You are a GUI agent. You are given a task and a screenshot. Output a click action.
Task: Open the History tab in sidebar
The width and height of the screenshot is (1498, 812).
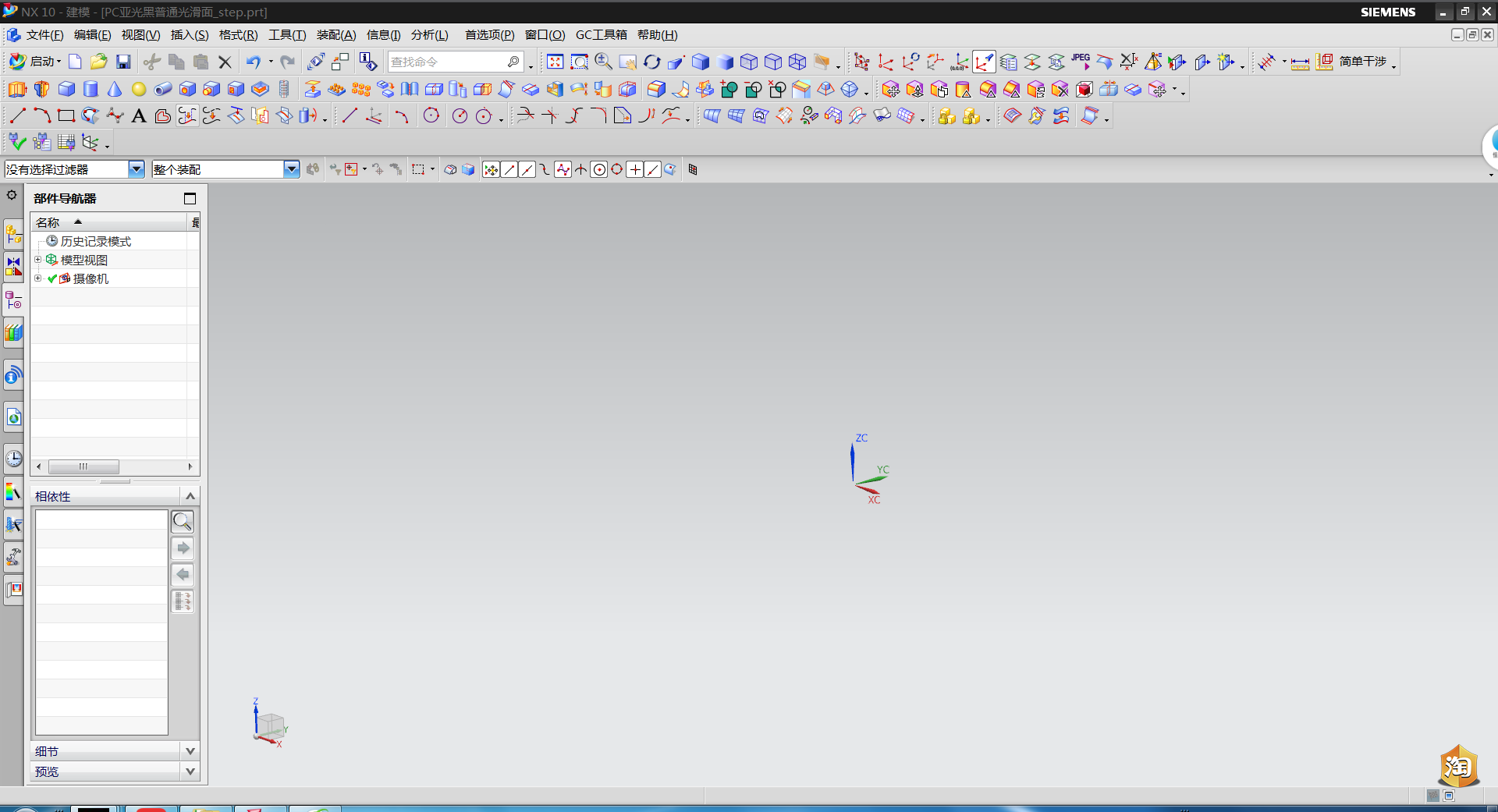(13, 458)
